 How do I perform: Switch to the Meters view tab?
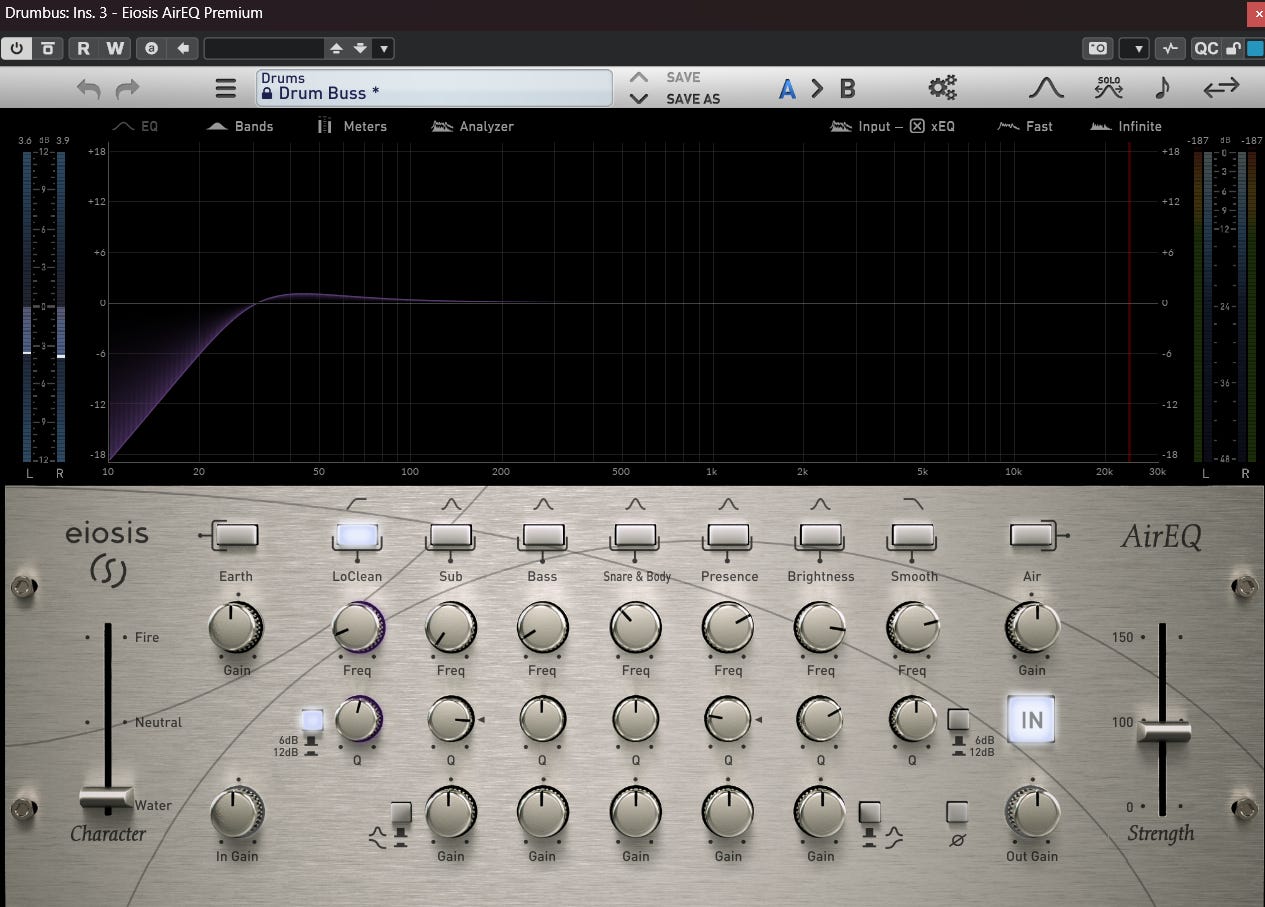click(x=352, y=126)
